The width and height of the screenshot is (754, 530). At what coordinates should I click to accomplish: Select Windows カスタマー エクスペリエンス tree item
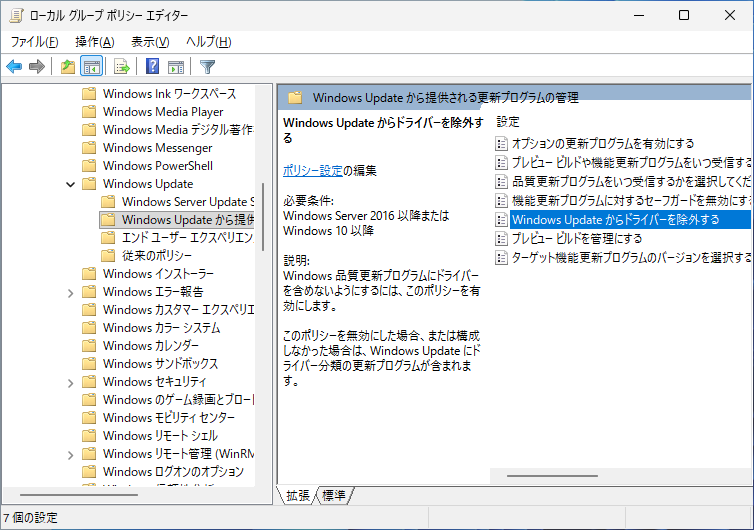(178, 310)
